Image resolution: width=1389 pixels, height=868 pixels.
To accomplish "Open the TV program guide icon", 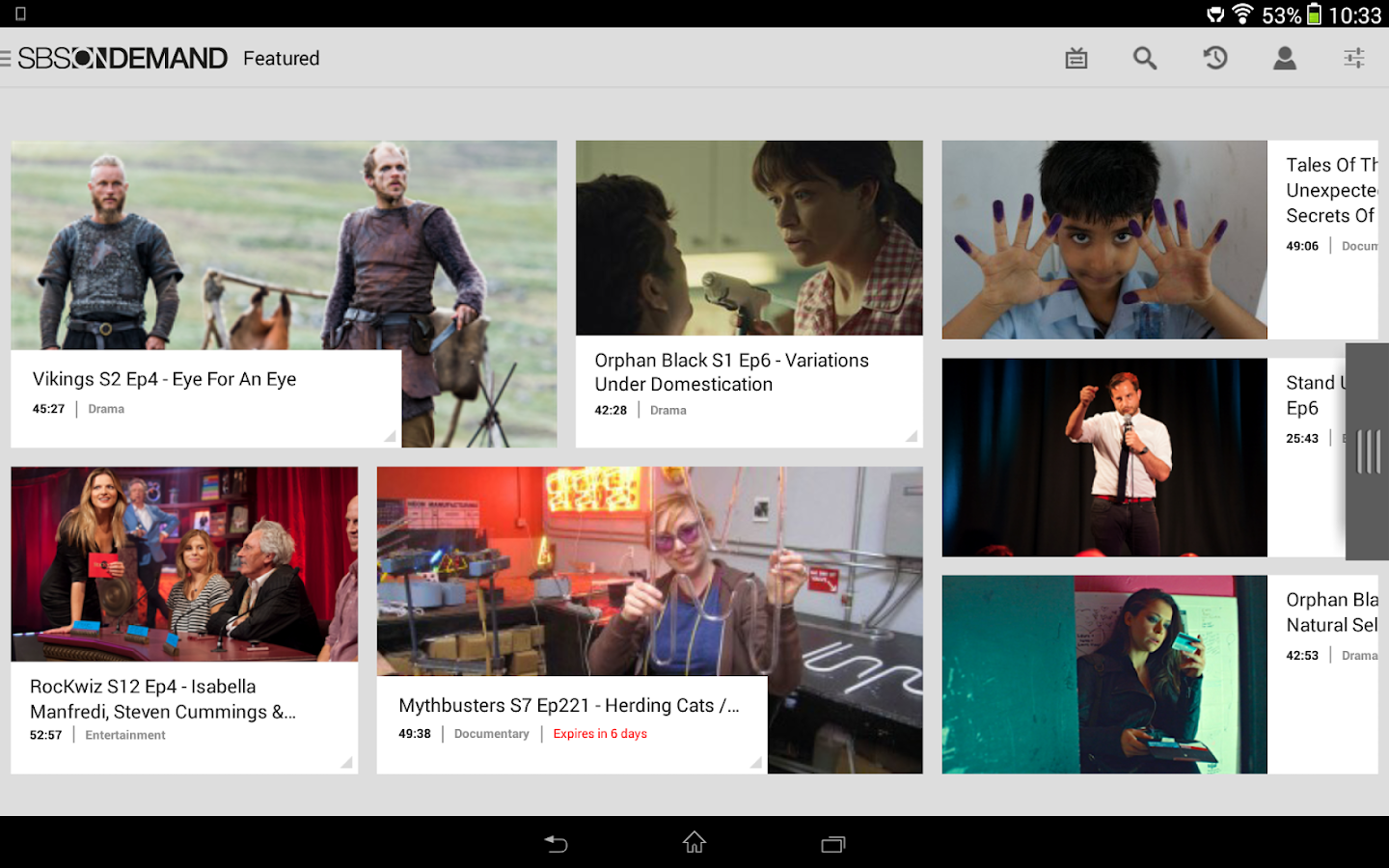I will point(1076,58).
